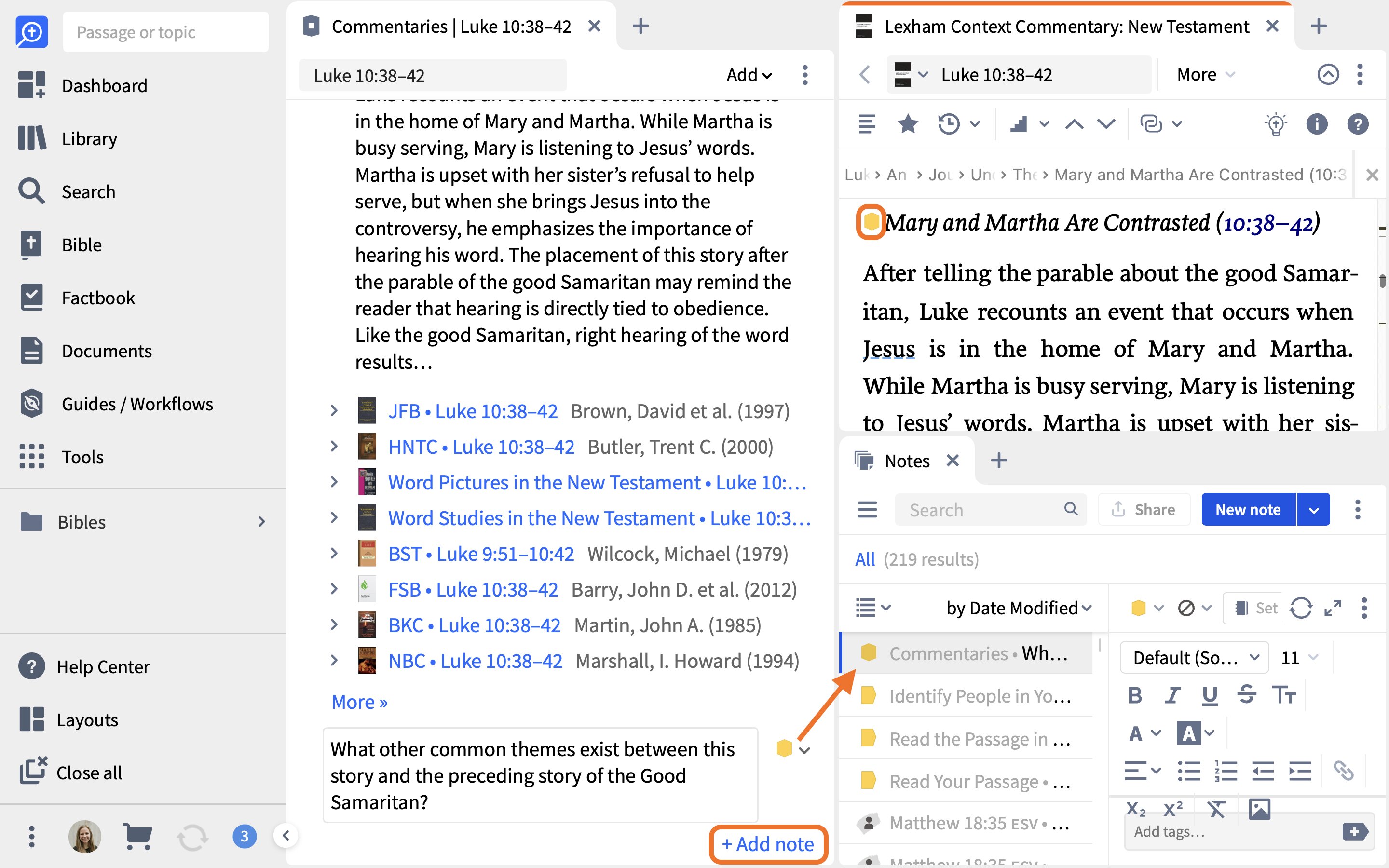1389x868 pixels.
Task: Open the font family Default dropdown
Action: [1194, 657]
